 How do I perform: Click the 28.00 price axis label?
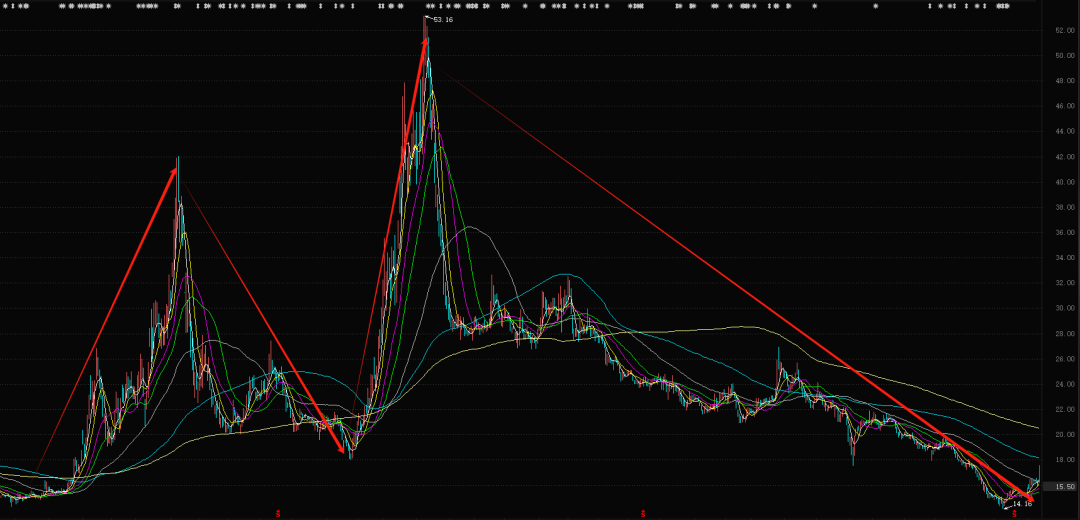(x=1065, y=333)
